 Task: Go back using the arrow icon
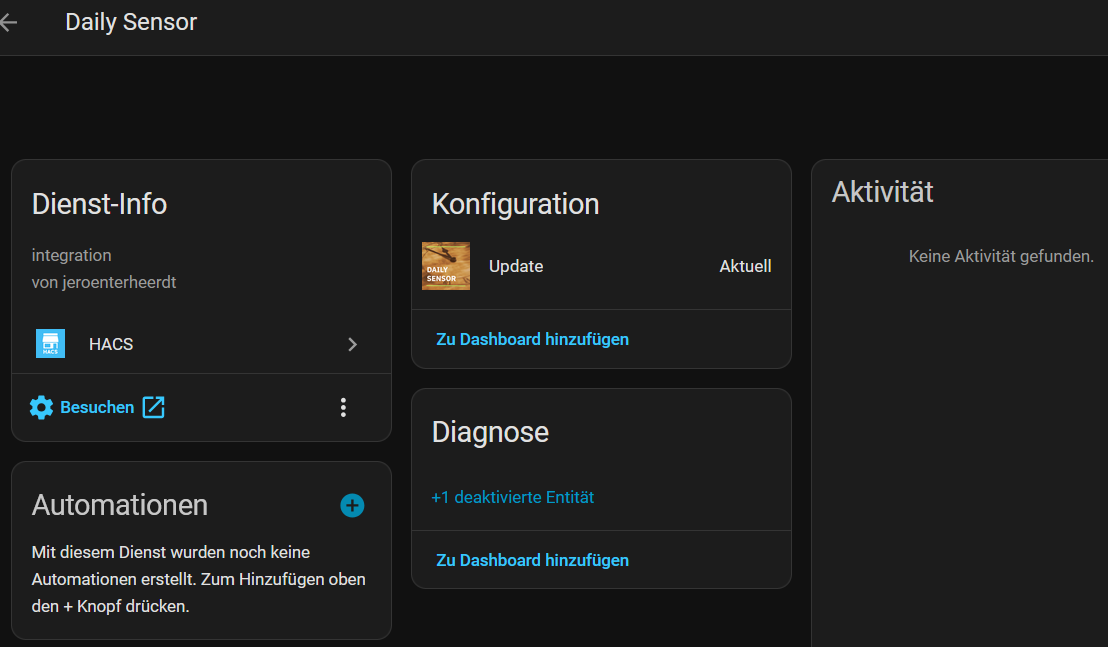point(8,23)
